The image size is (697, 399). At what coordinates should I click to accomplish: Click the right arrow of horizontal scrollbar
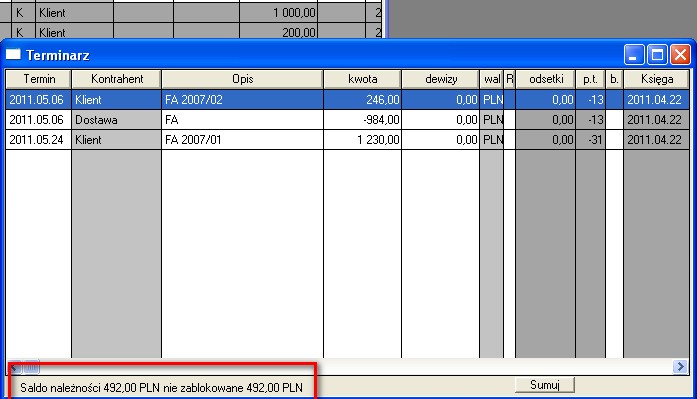coord(680,367)
